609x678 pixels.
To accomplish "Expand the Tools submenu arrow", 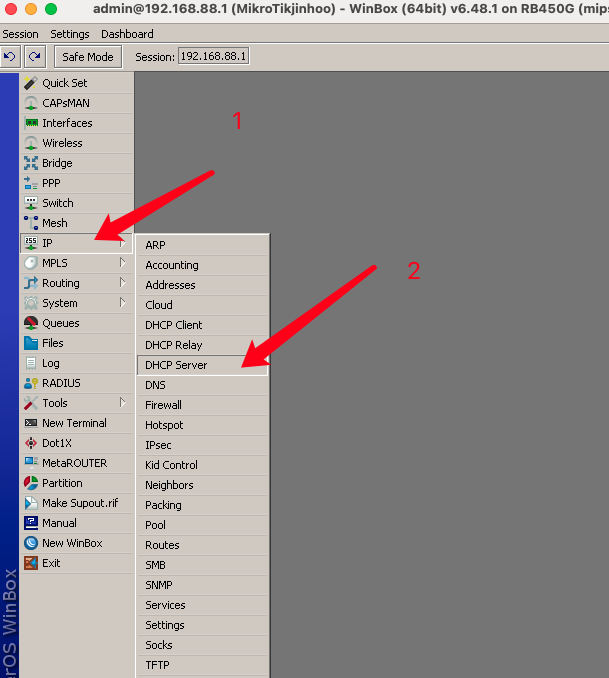I will coord(123,403).
